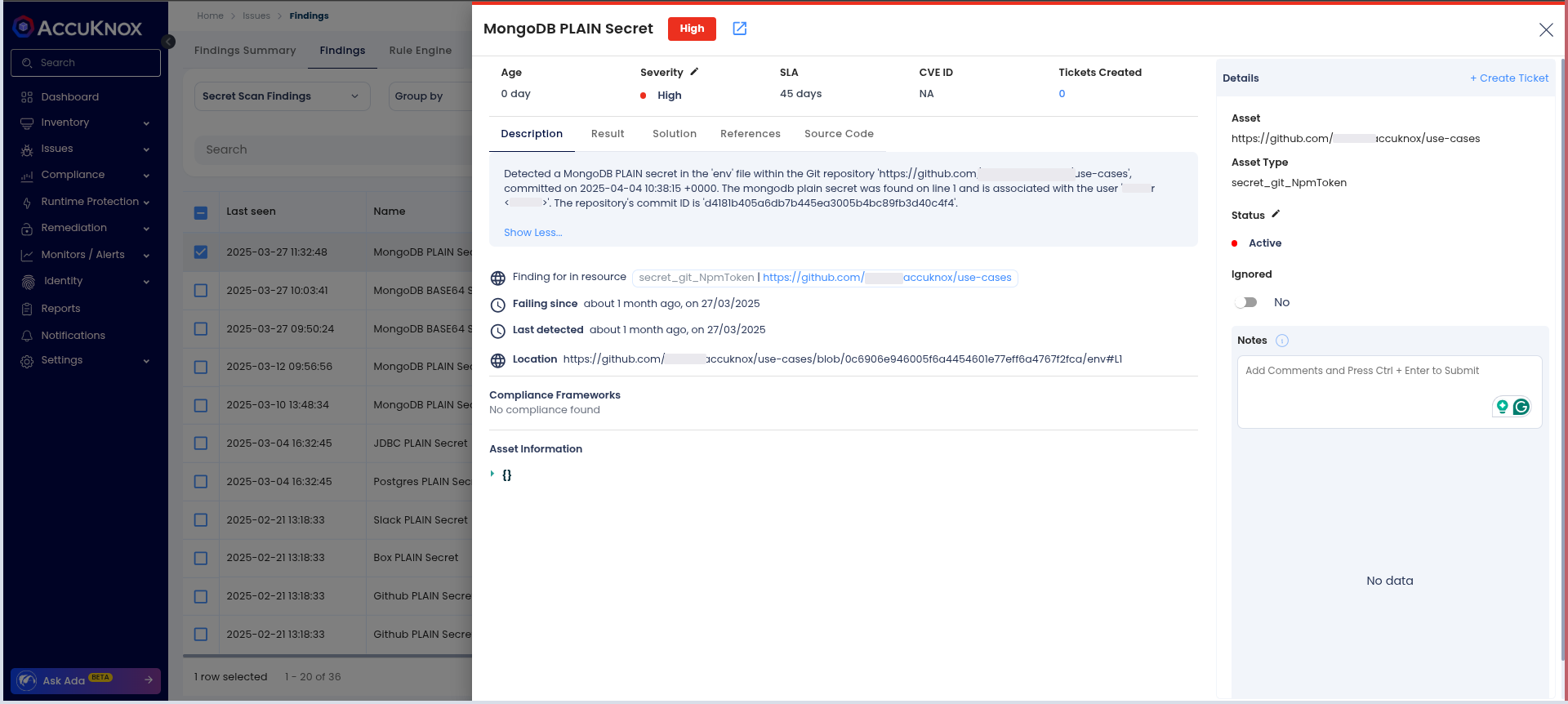Click the AccuKnox logo
Image resolution: width=1568 pixels, height=704 pixels.
[78, 28]
